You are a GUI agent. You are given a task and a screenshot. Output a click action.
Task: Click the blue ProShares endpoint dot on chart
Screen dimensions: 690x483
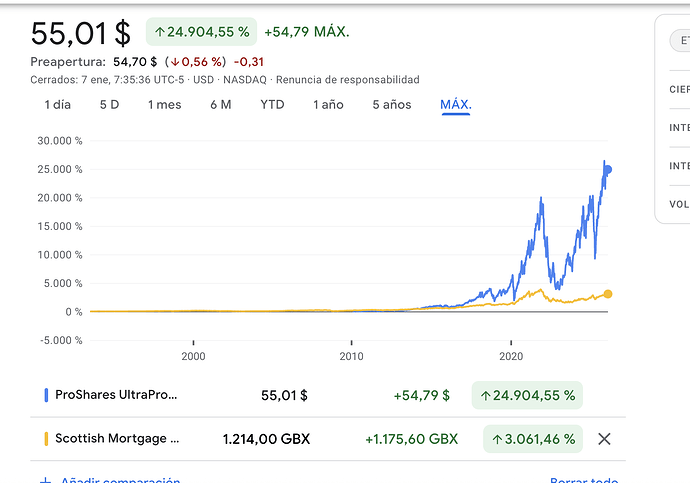click(x=607, y=170)
